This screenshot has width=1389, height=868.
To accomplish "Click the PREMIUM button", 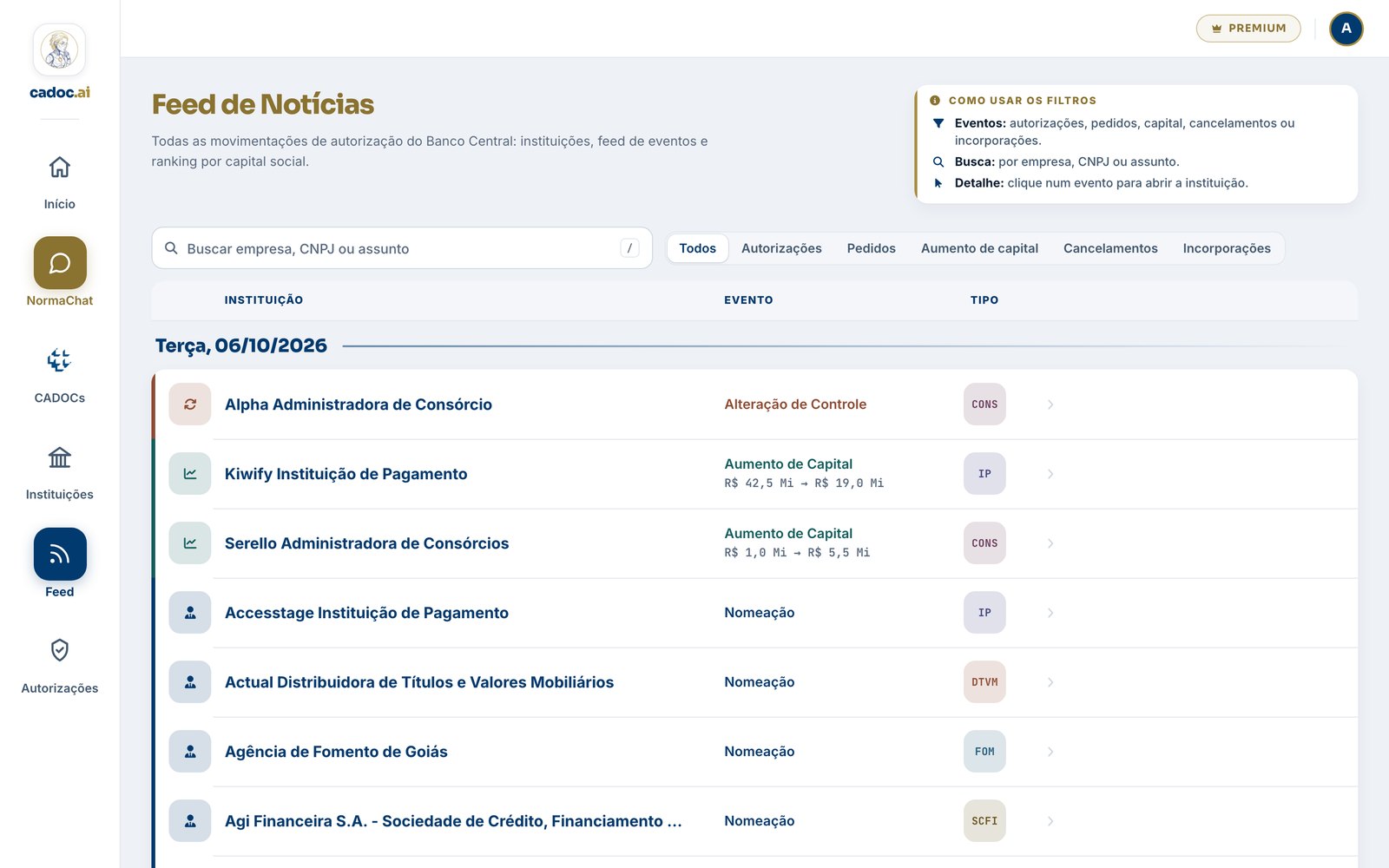I will 1248,29.
